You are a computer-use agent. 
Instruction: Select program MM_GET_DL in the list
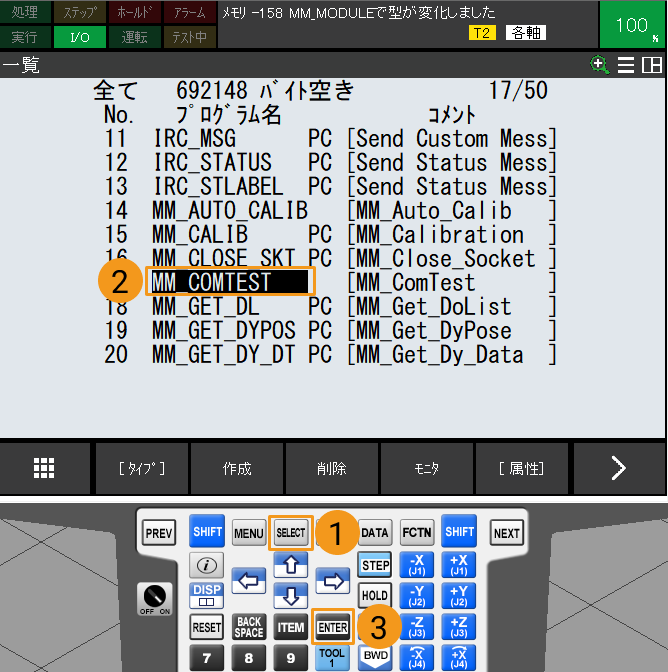(x=206, y=306)
